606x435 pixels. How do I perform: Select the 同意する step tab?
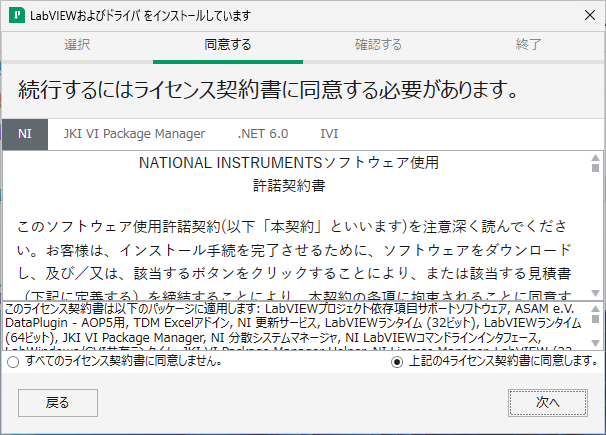(x=228, y=45)
